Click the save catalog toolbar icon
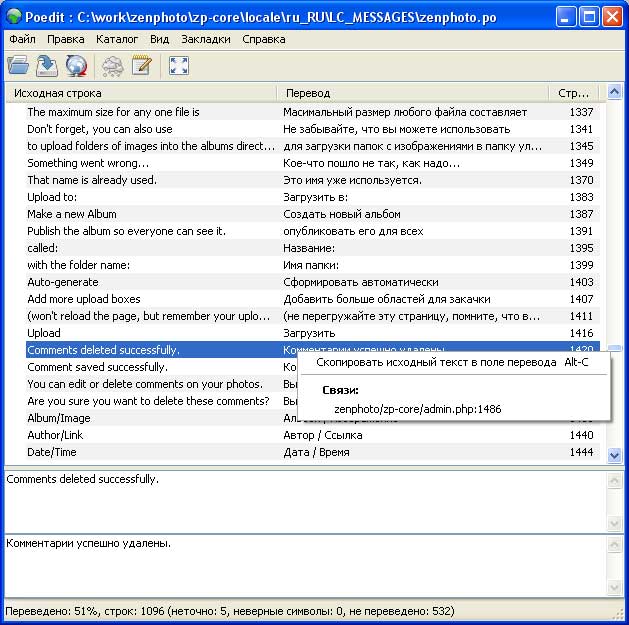Viewport: 629px width, 625px height. [47, 65]
